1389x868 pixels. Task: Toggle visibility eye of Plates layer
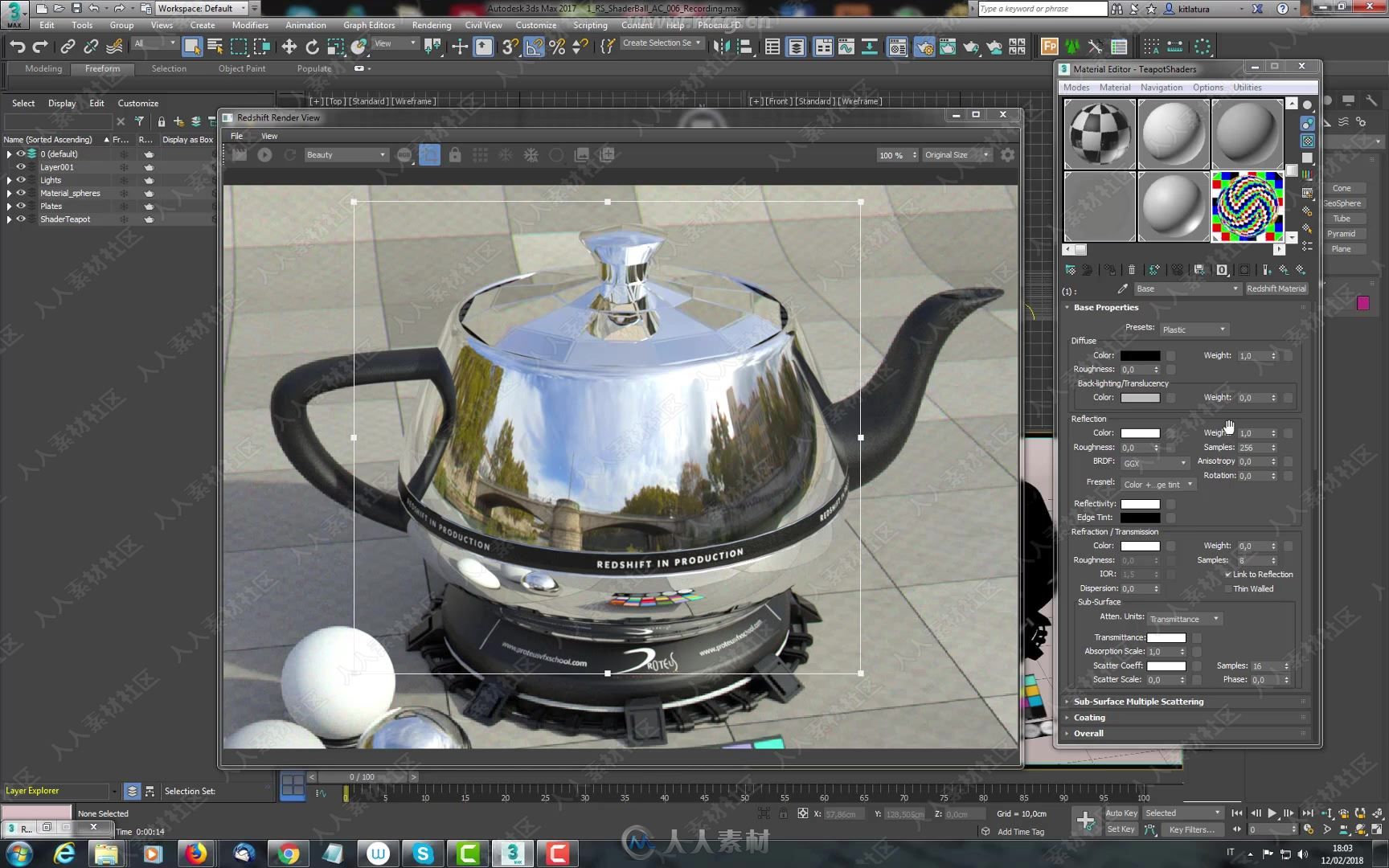(x=22, y=206)
